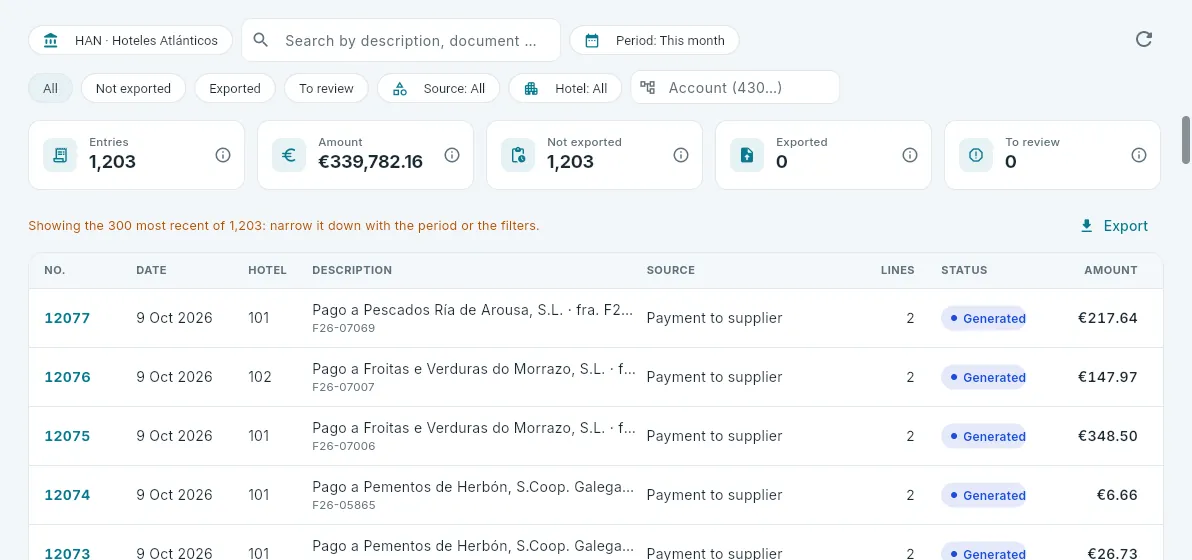Click the bank icon beside HAN · Hoteles Atlánticos
1192x560 pixels.
tap(51, 40)
